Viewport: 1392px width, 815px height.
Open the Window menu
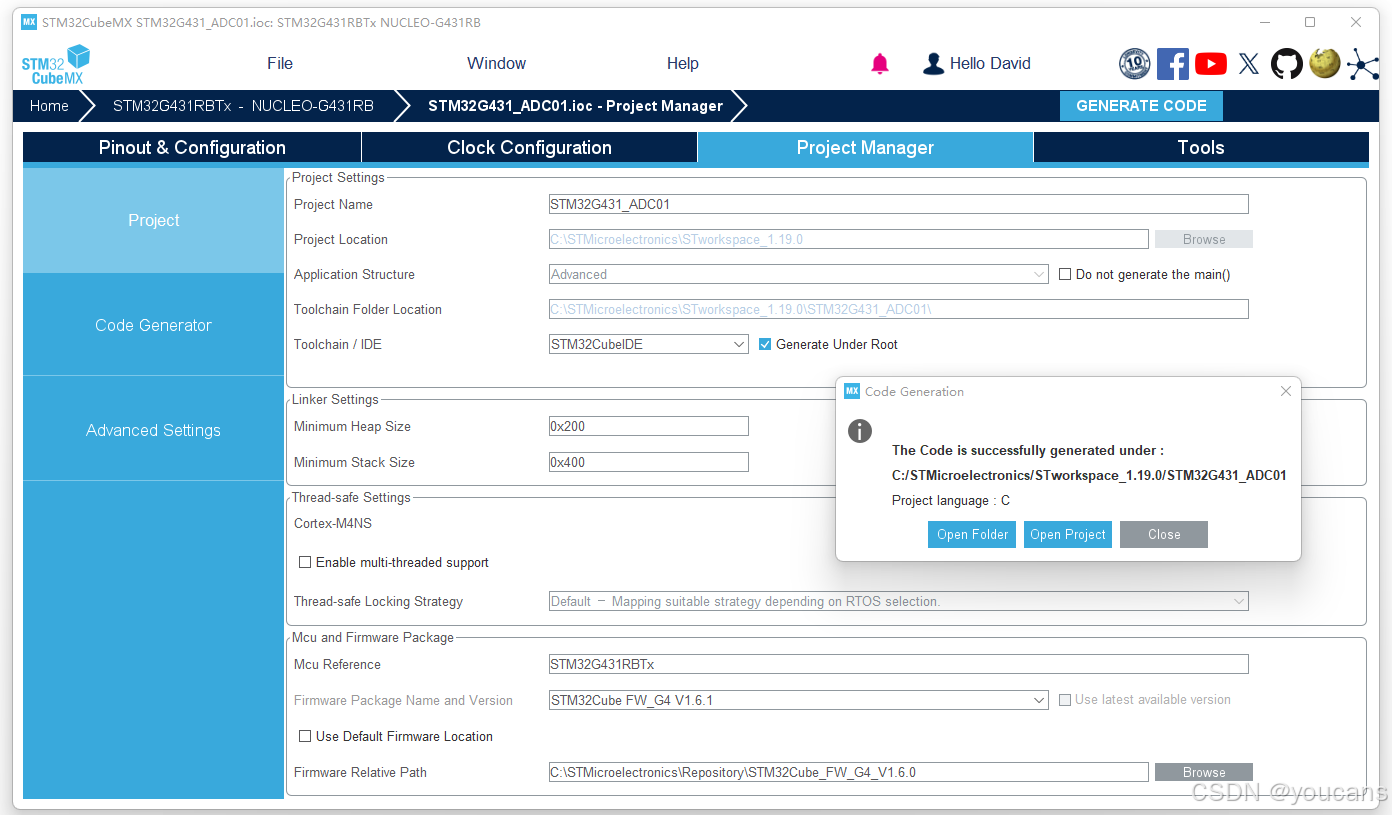point(496,64)
